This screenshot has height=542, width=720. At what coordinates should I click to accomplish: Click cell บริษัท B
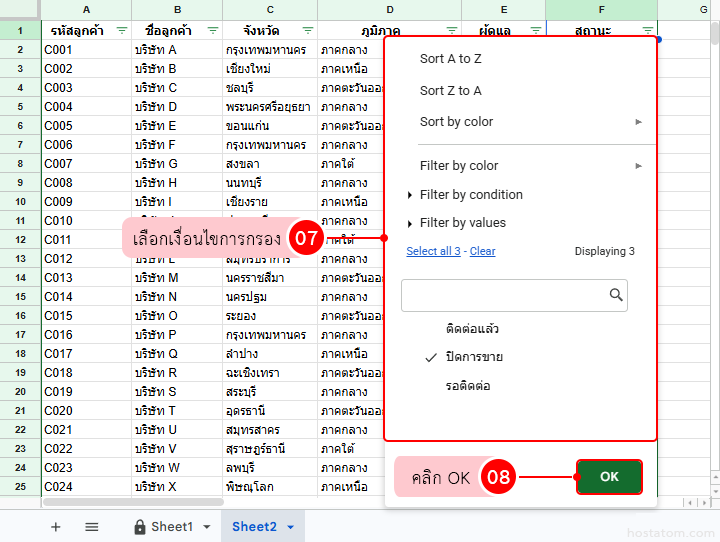tap(177, 69)
